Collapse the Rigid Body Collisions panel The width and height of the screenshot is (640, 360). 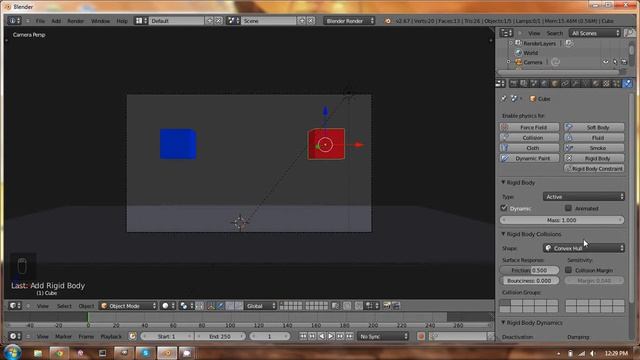[x=503, y=234]
